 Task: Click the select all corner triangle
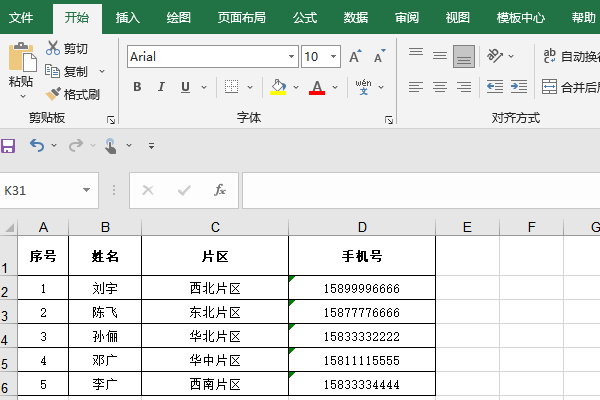pyautogui.click(x=9, y=227)
